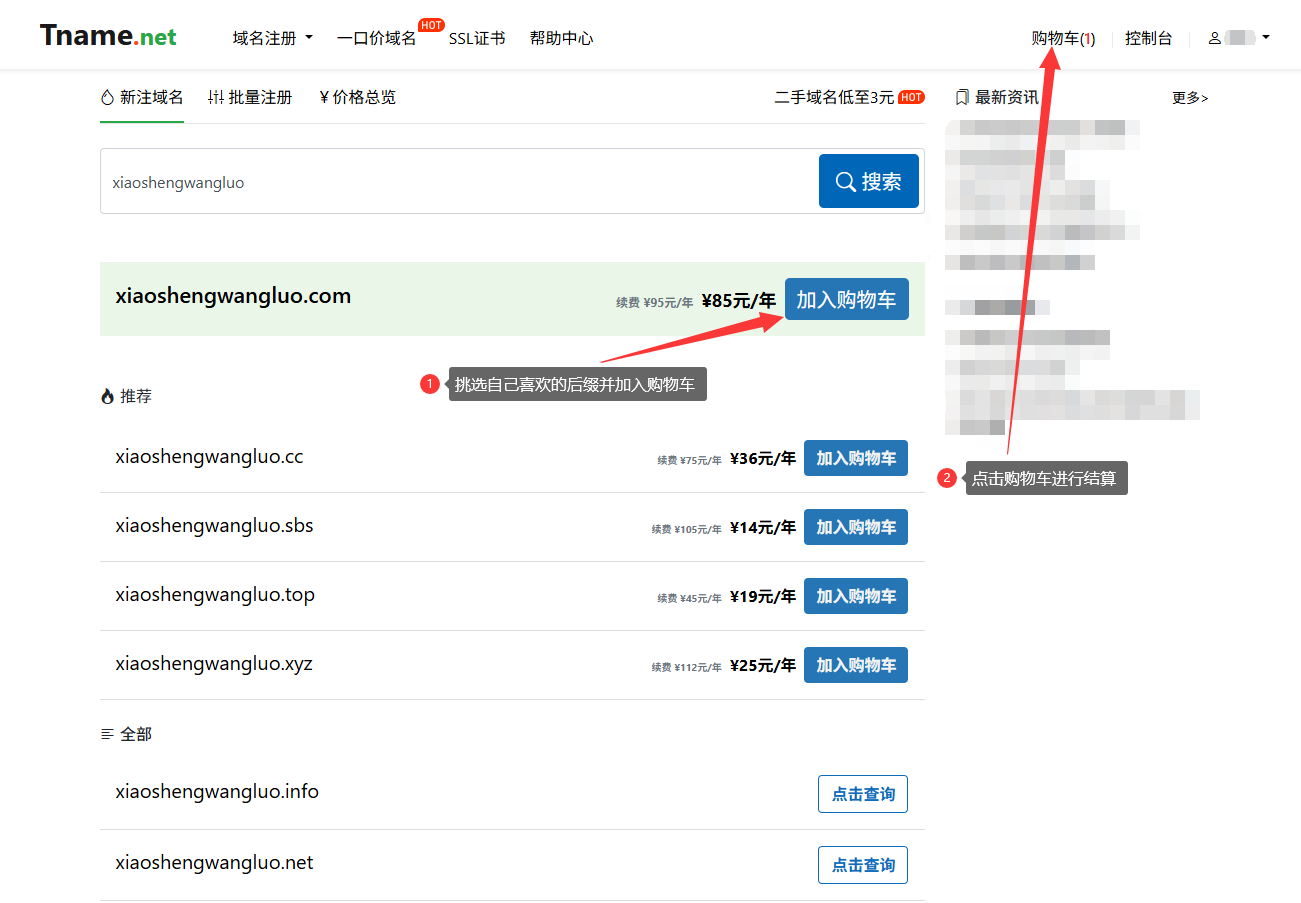This screenshot has width=1301, height=903.
Task: Open the 帮助中心 menu item
Action: pyautogui.click(x=561, y=38)
